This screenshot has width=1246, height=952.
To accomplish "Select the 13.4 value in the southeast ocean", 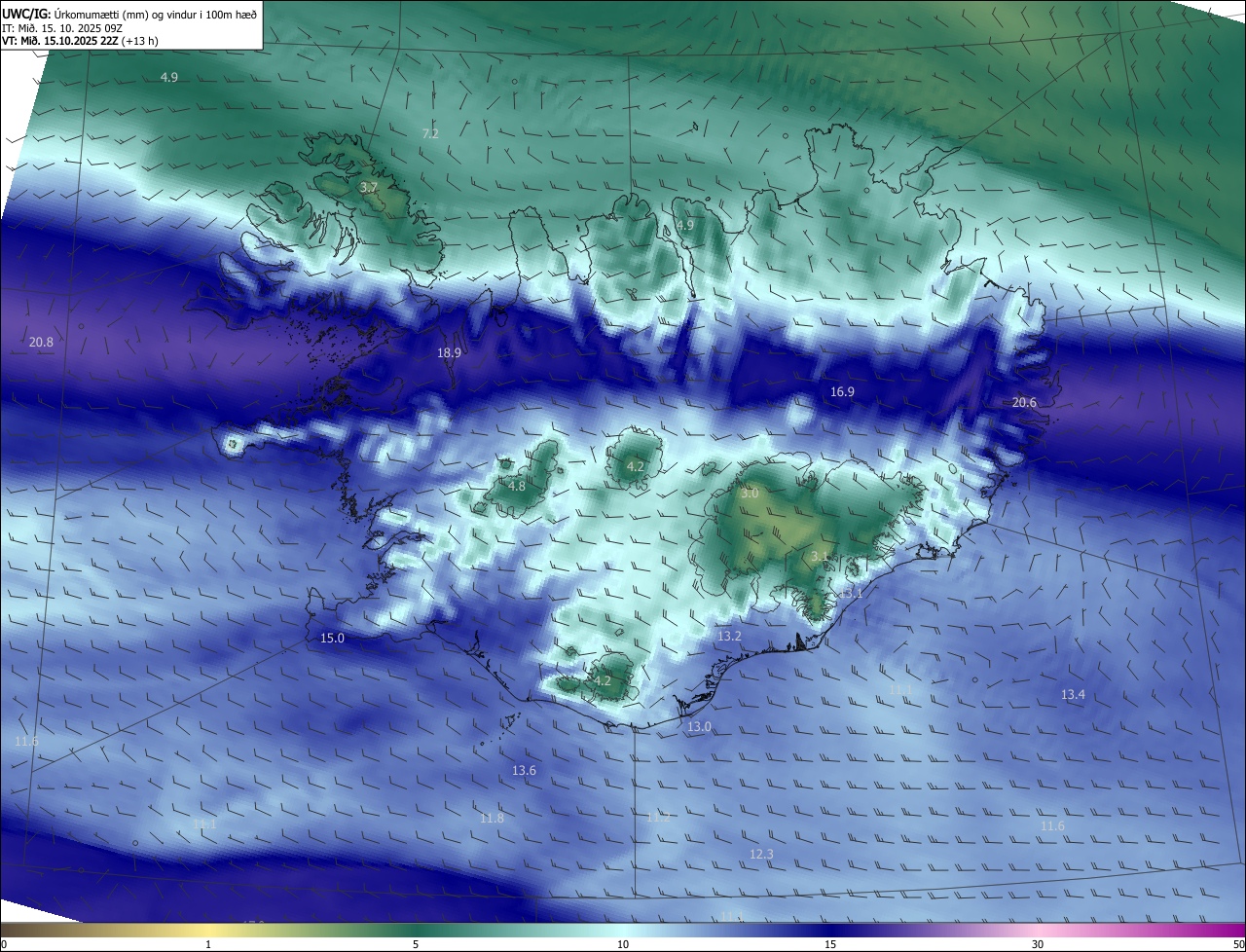I will 1073,694.
